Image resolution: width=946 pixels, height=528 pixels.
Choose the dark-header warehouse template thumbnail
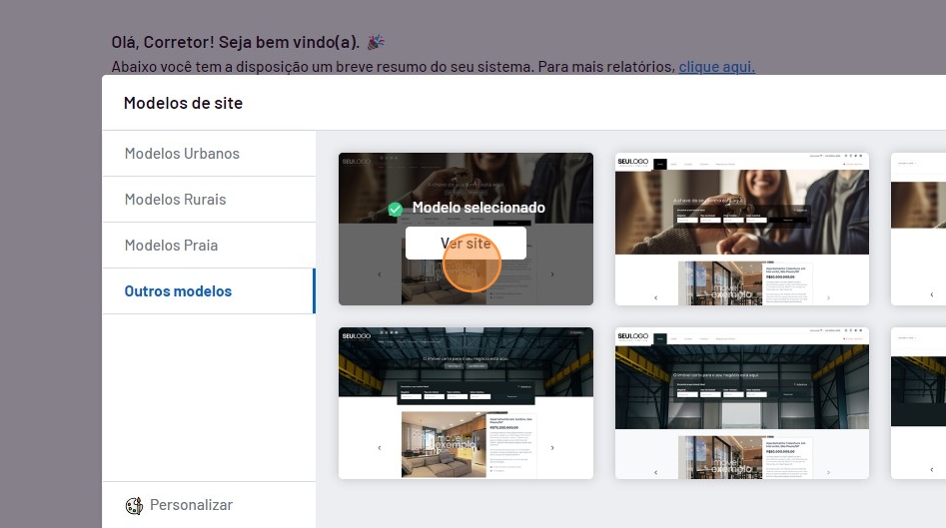coord(465,403)
